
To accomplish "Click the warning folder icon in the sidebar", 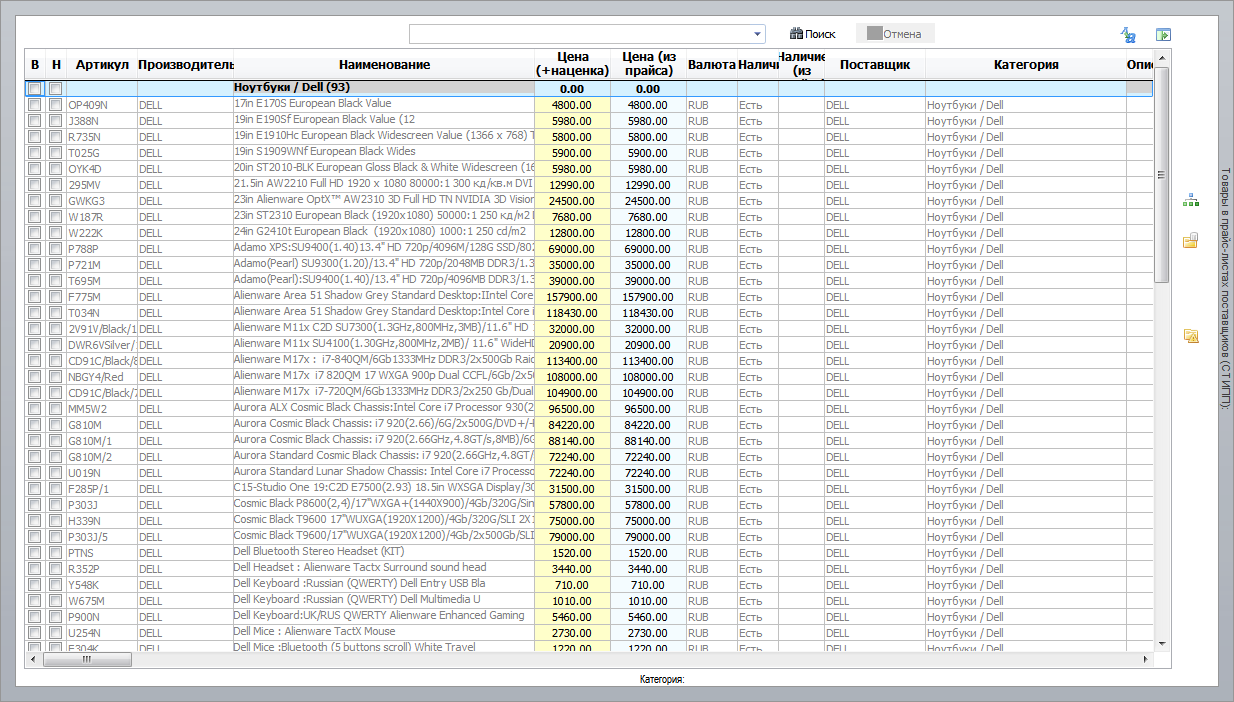I will pyautogui.click(x=1191, y=336).
